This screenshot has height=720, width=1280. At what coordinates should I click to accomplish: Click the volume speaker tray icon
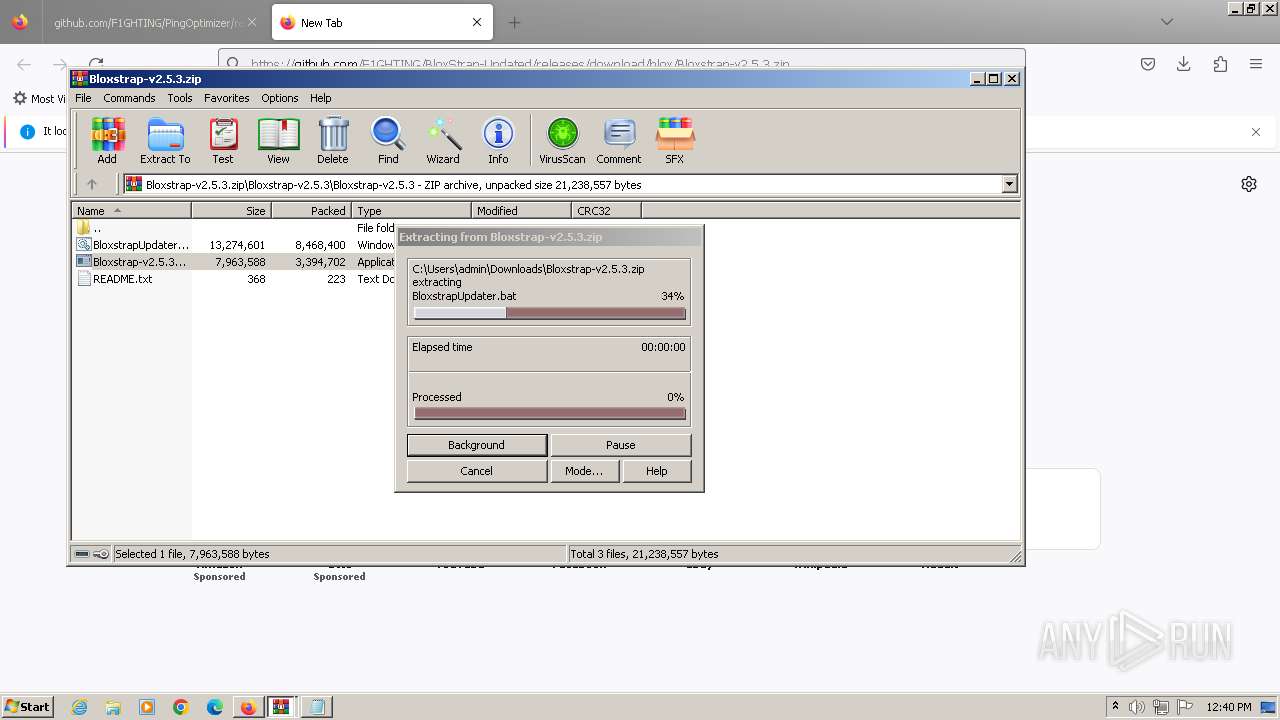coord(1137,707)
